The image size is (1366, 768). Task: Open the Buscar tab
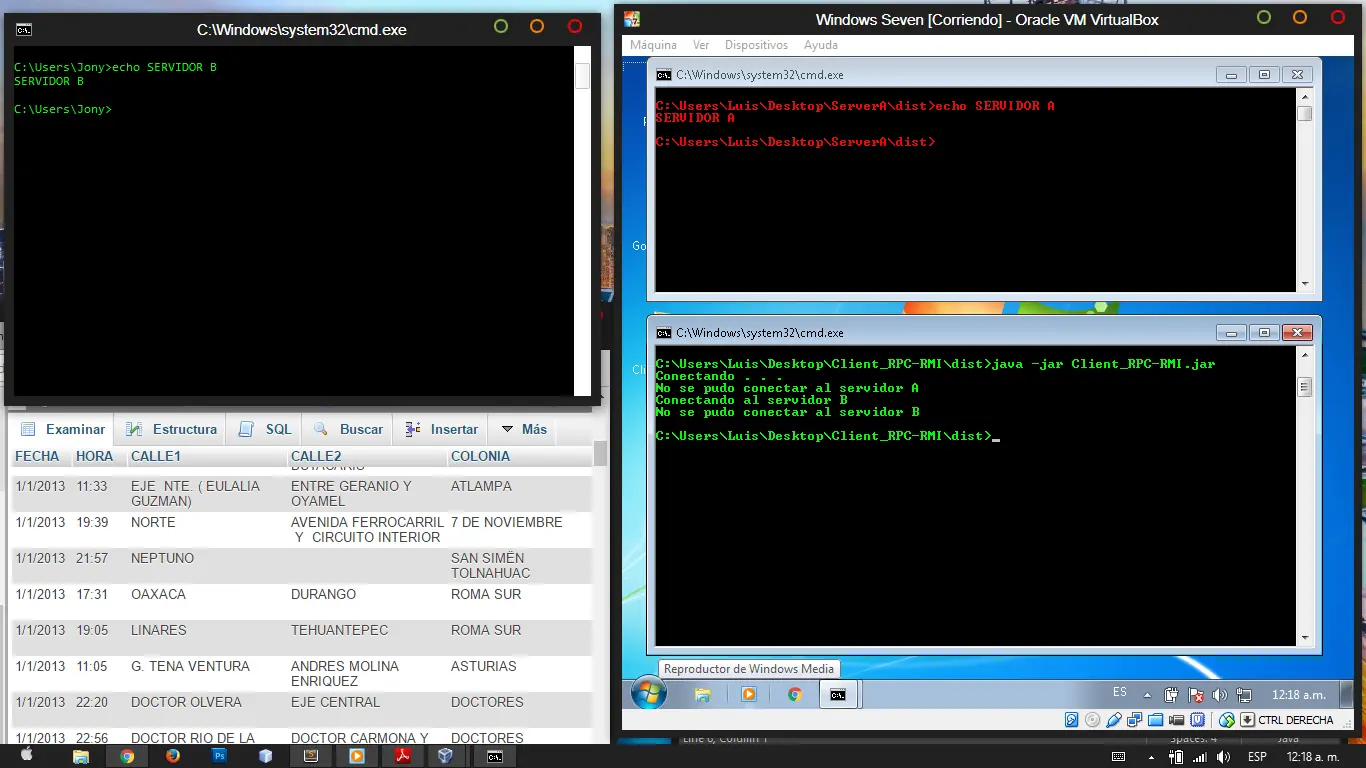pyautogui.click(x=348, y=429)
